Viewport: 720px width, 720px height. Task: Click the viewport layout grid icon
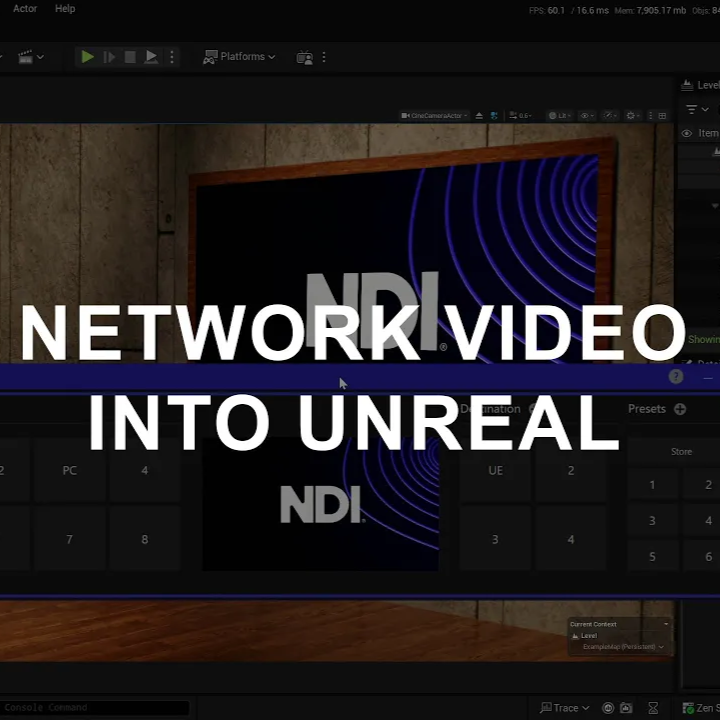click(662, 116)
